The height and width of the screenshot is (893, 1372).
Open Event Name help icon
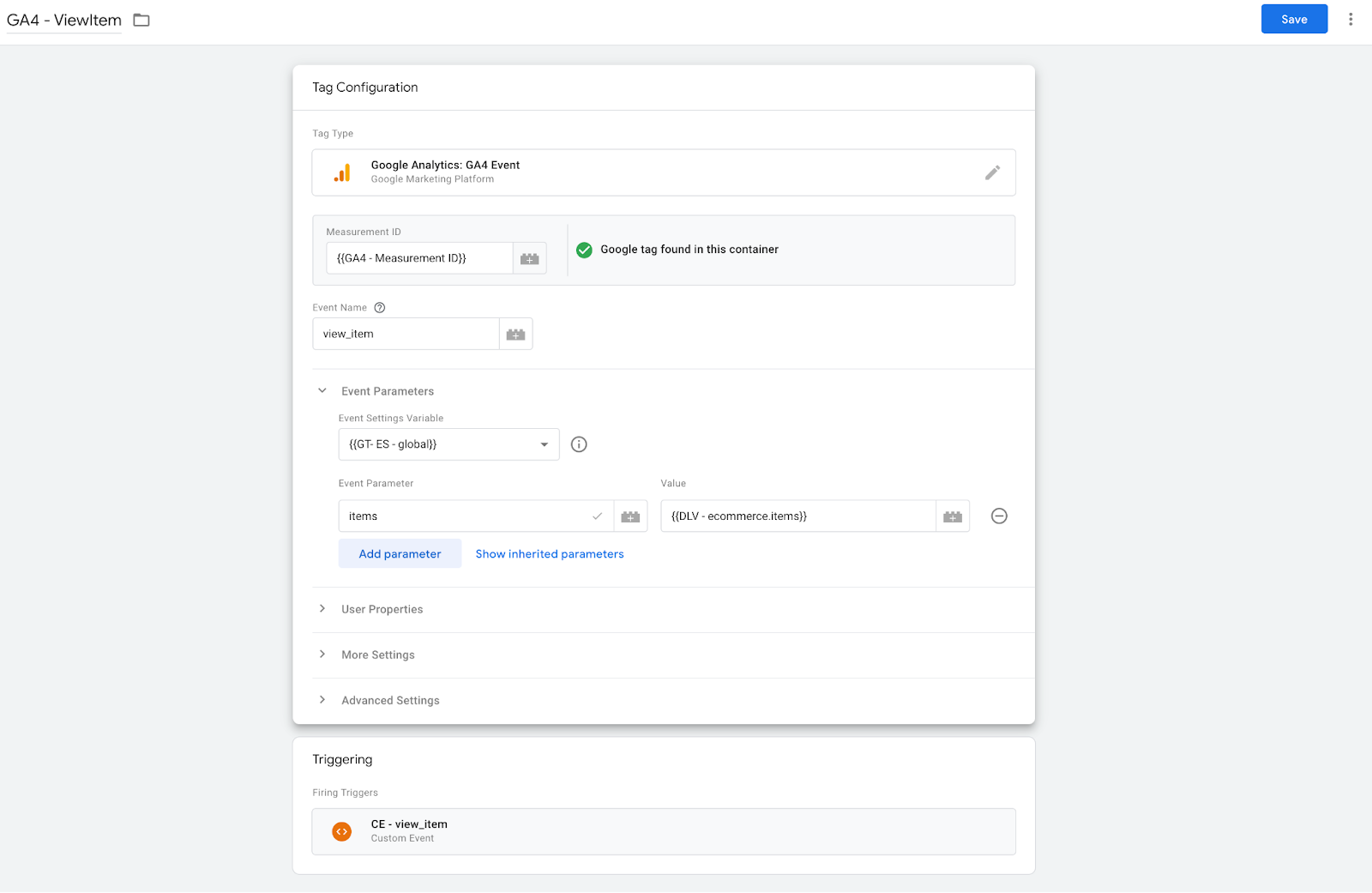tap(378, 307)
